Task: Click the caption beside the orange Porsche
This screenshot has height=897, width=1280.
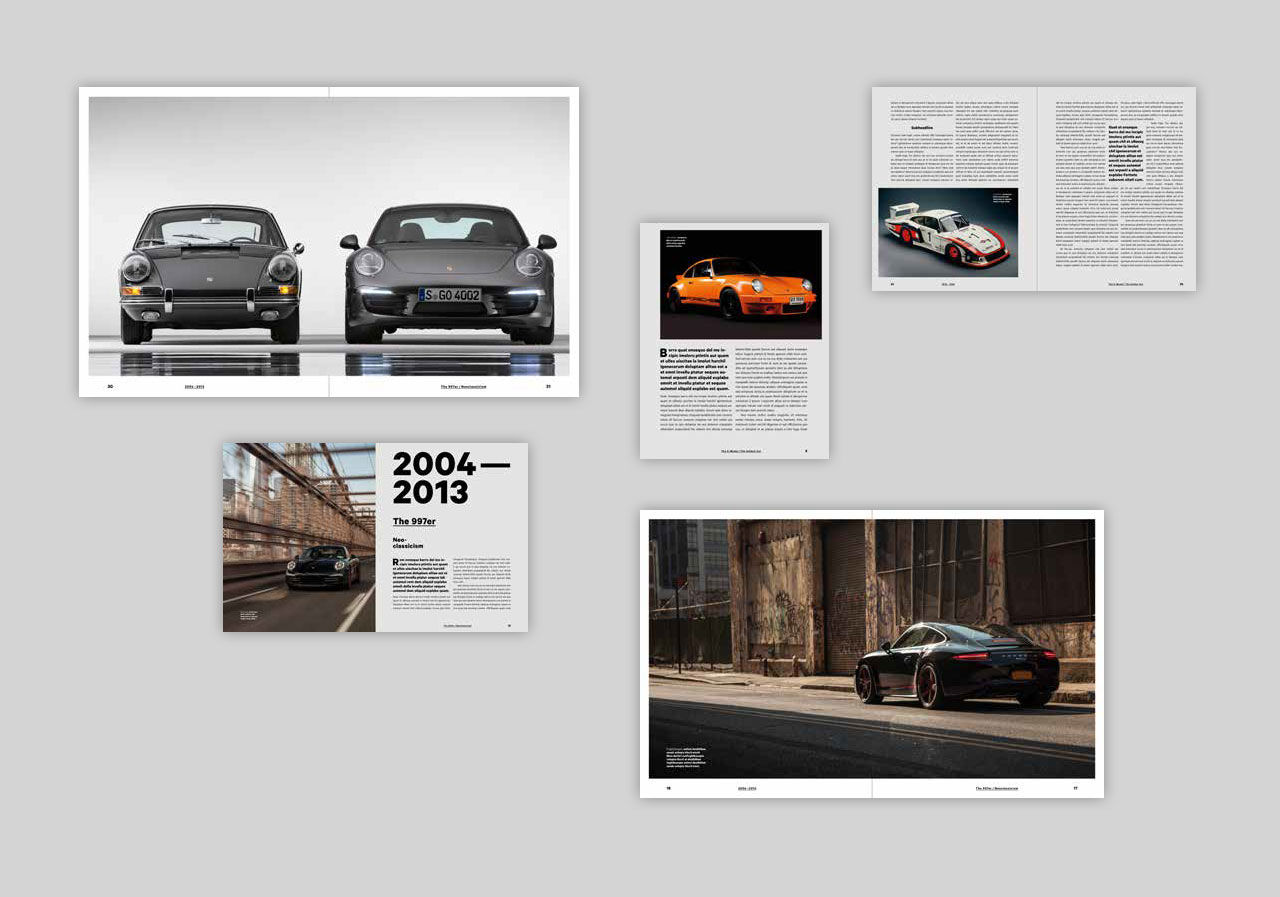Action: coord(677,241)
